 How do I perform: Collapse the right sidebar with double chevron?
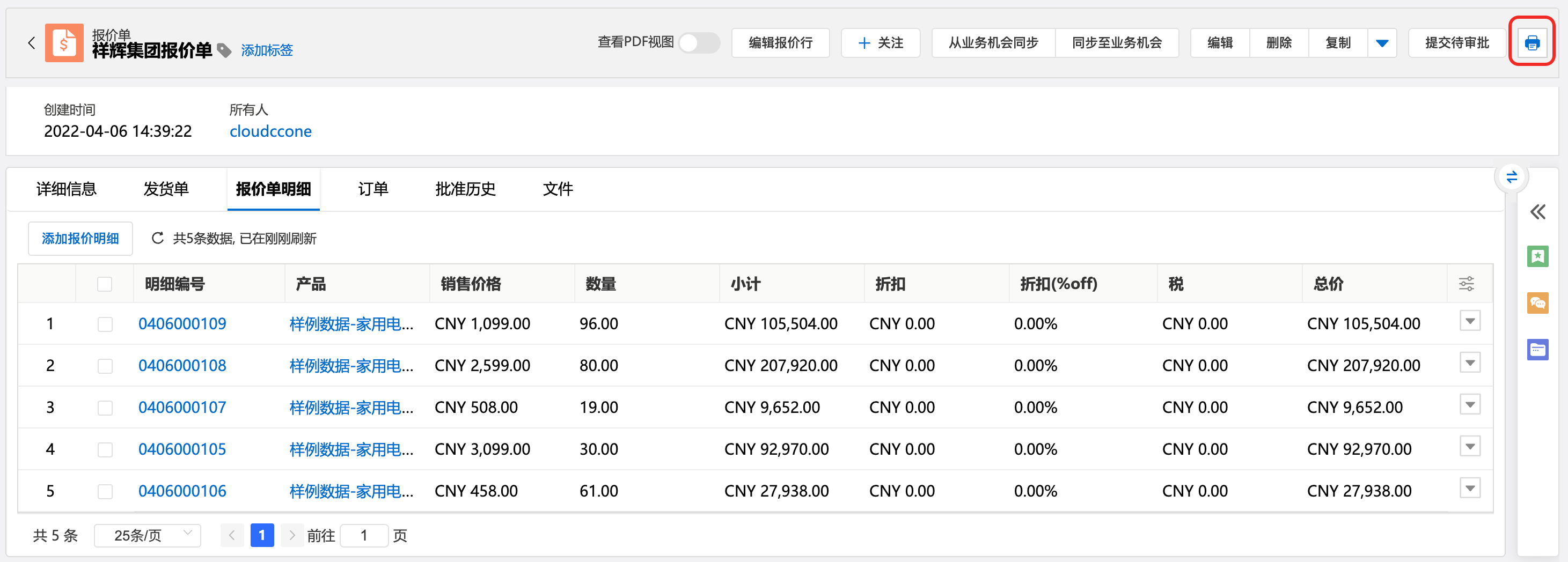pos(1537,212)
